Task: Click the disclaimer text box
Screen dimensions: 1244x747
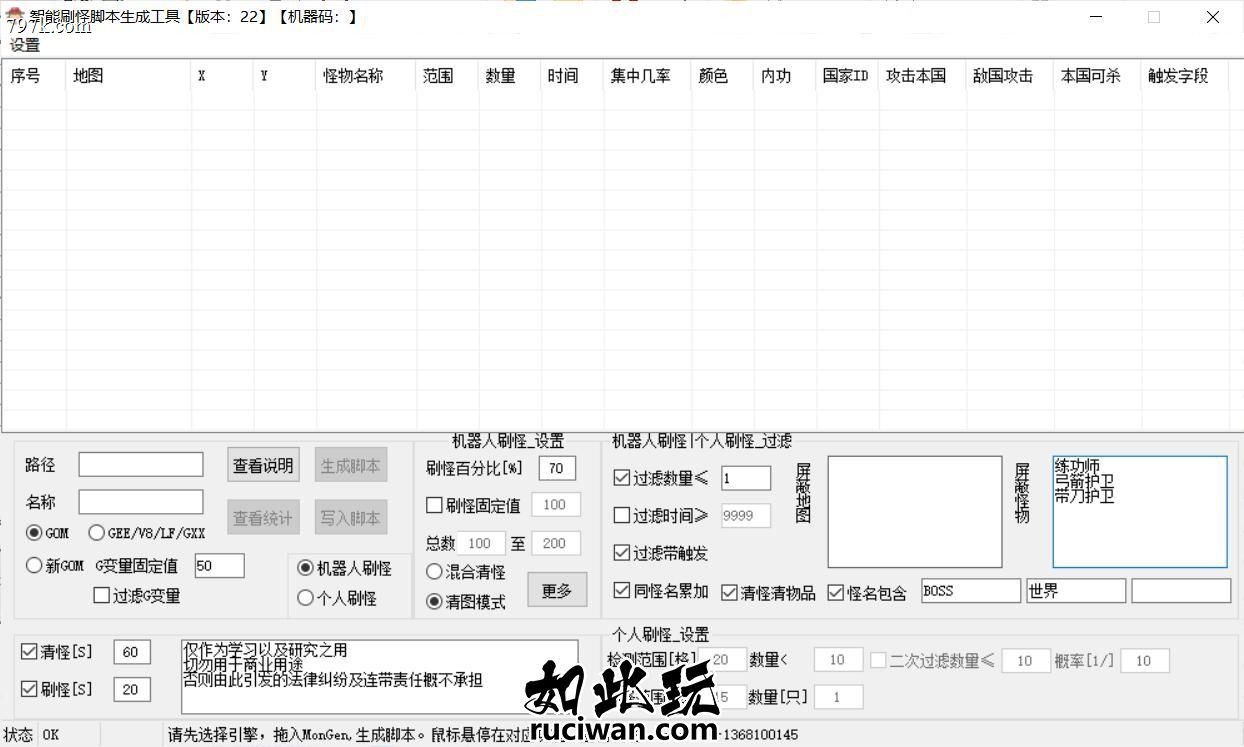Action: [379, 677]
